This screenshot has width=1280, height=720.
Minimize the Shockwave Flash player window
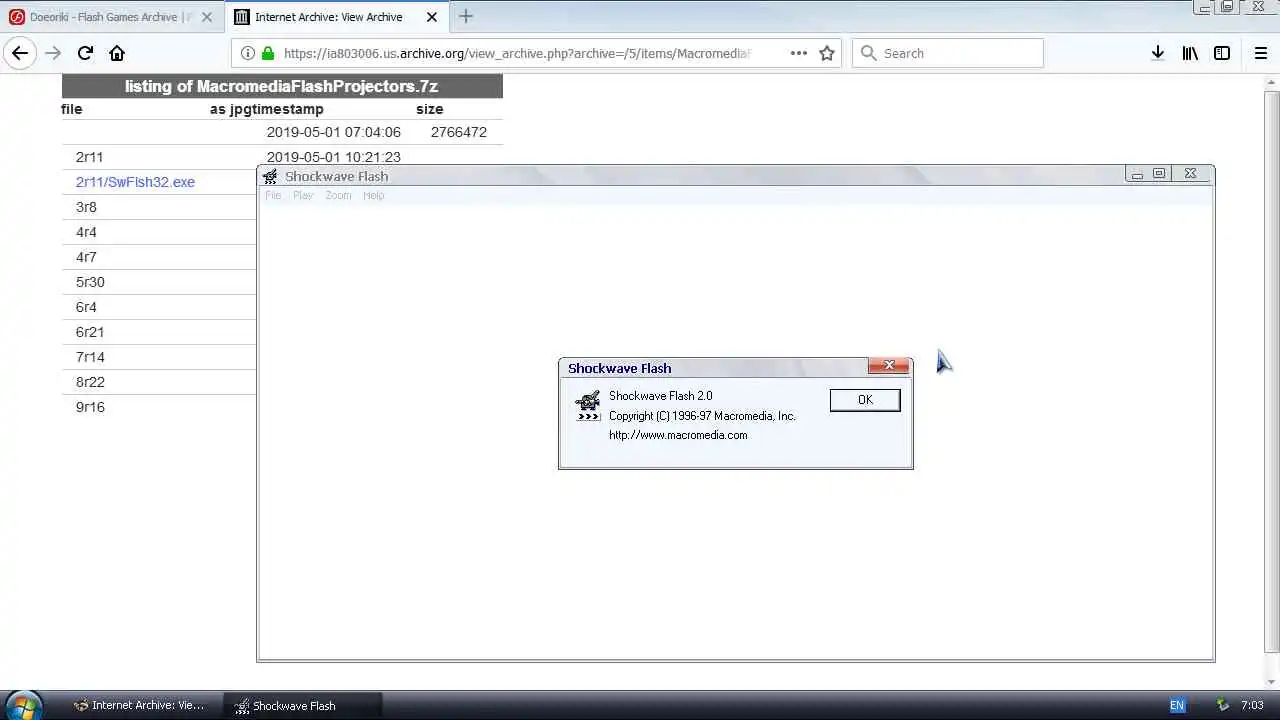(1137, 174)
